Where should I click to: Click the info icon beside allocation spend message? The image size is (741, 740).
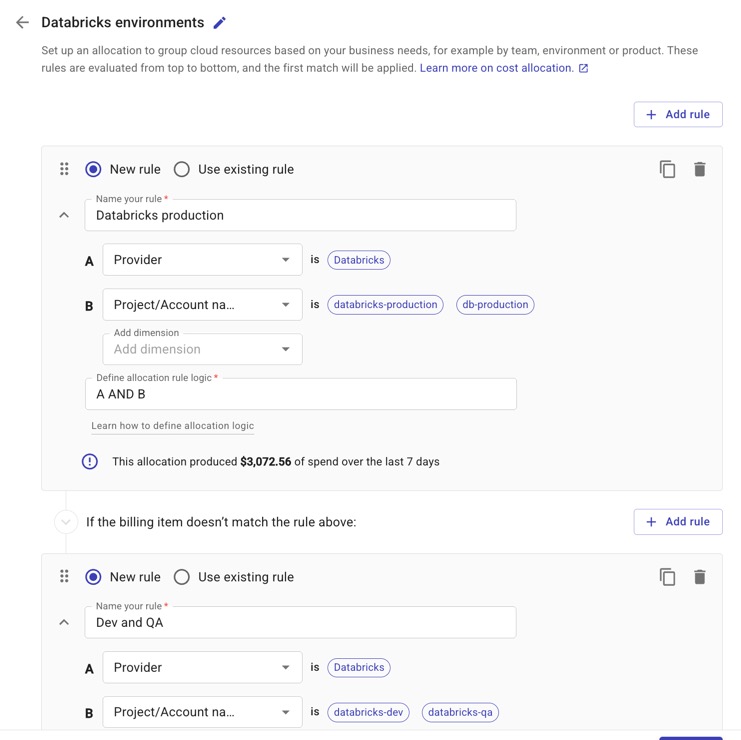pos(90,461)
